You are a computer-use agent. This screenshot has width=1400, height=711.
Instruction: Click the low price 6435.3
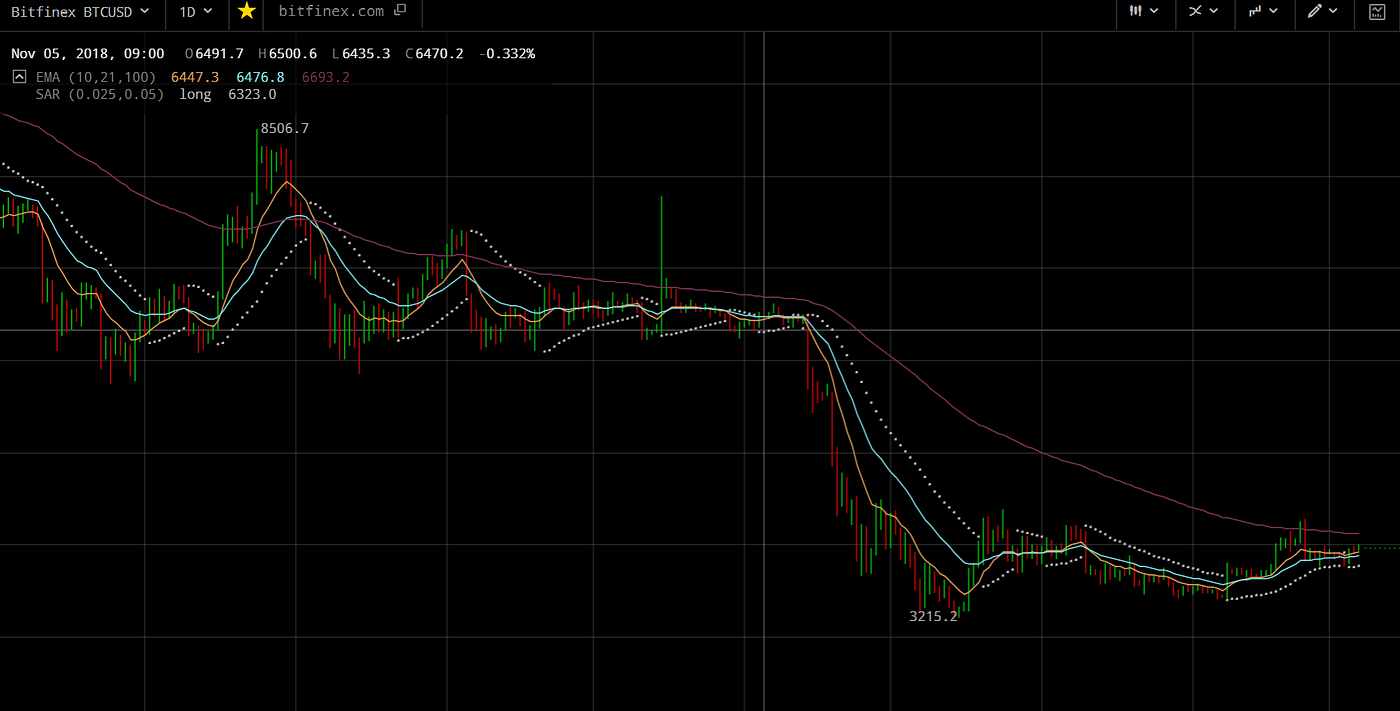click(366, 54)
